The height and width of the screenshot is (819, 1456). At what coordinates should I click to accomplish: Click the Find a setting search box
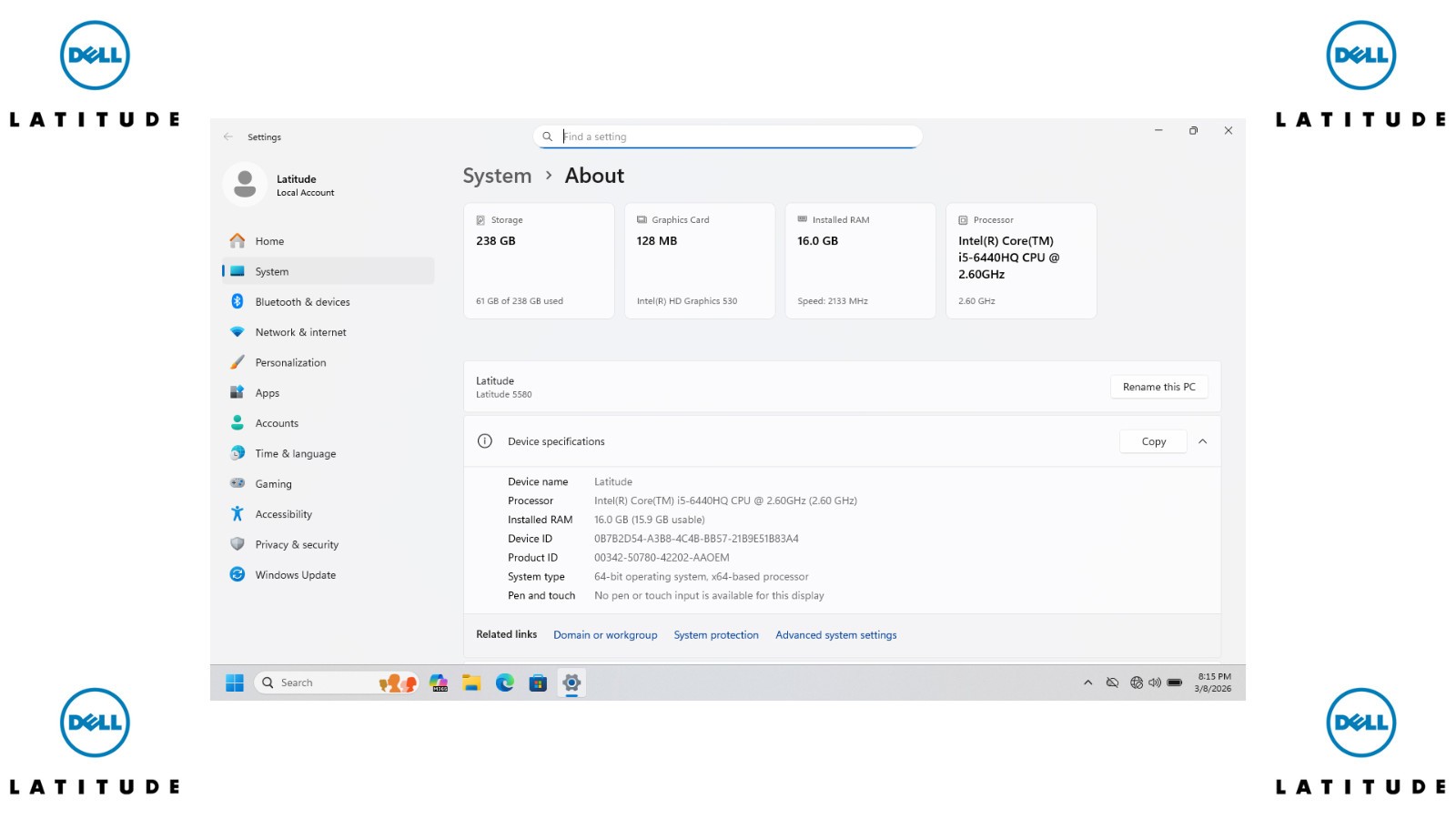point(727,136)
